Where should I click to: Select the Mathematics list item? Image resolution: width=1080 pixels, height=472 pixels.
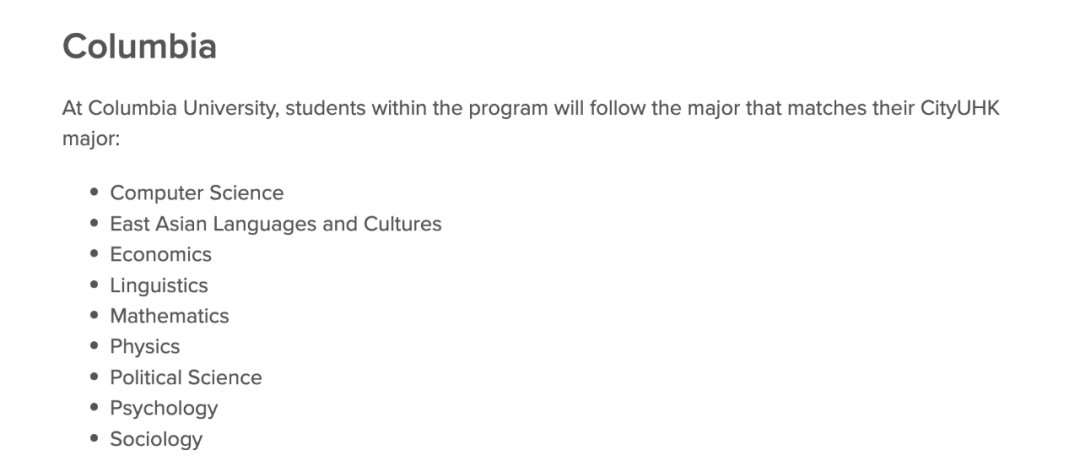tap(169, 316)
